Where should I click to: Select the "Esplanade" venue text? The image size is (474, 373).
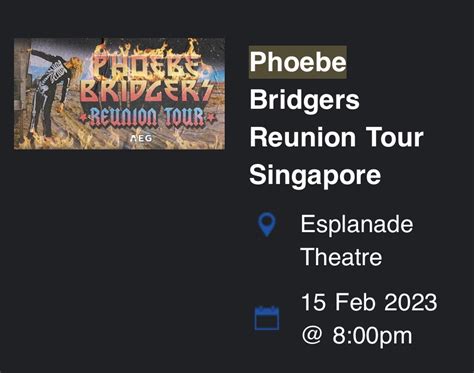357,224
